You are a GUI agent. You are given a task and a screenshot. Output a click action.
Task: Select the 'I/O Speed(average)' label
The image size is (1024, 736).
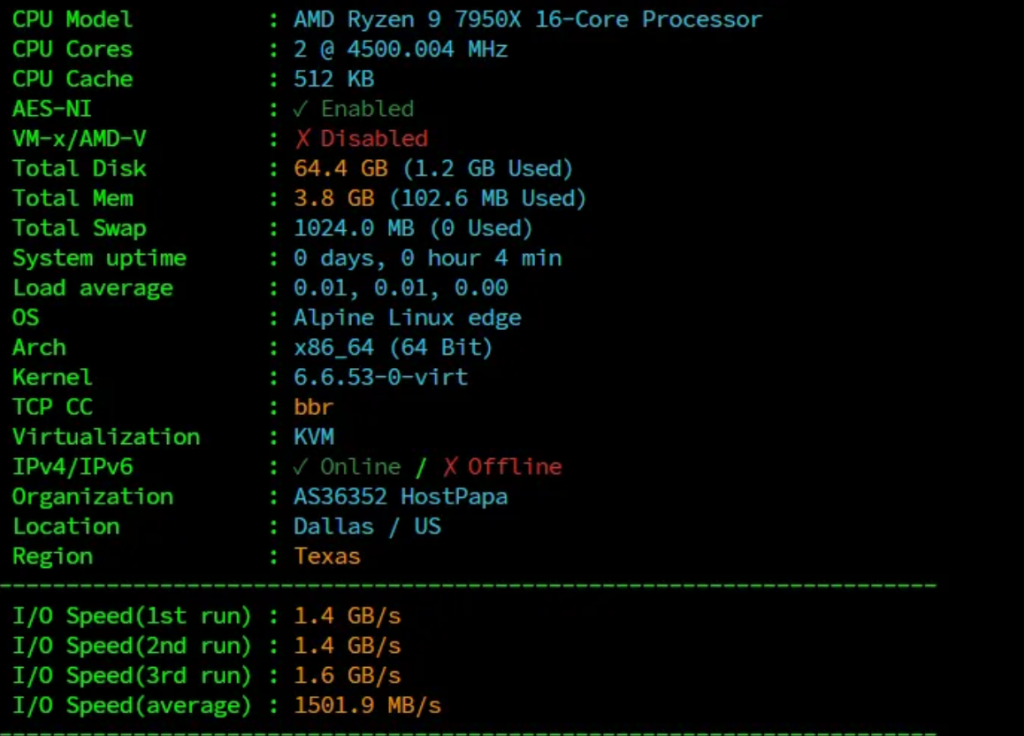[x=132, y=706]
